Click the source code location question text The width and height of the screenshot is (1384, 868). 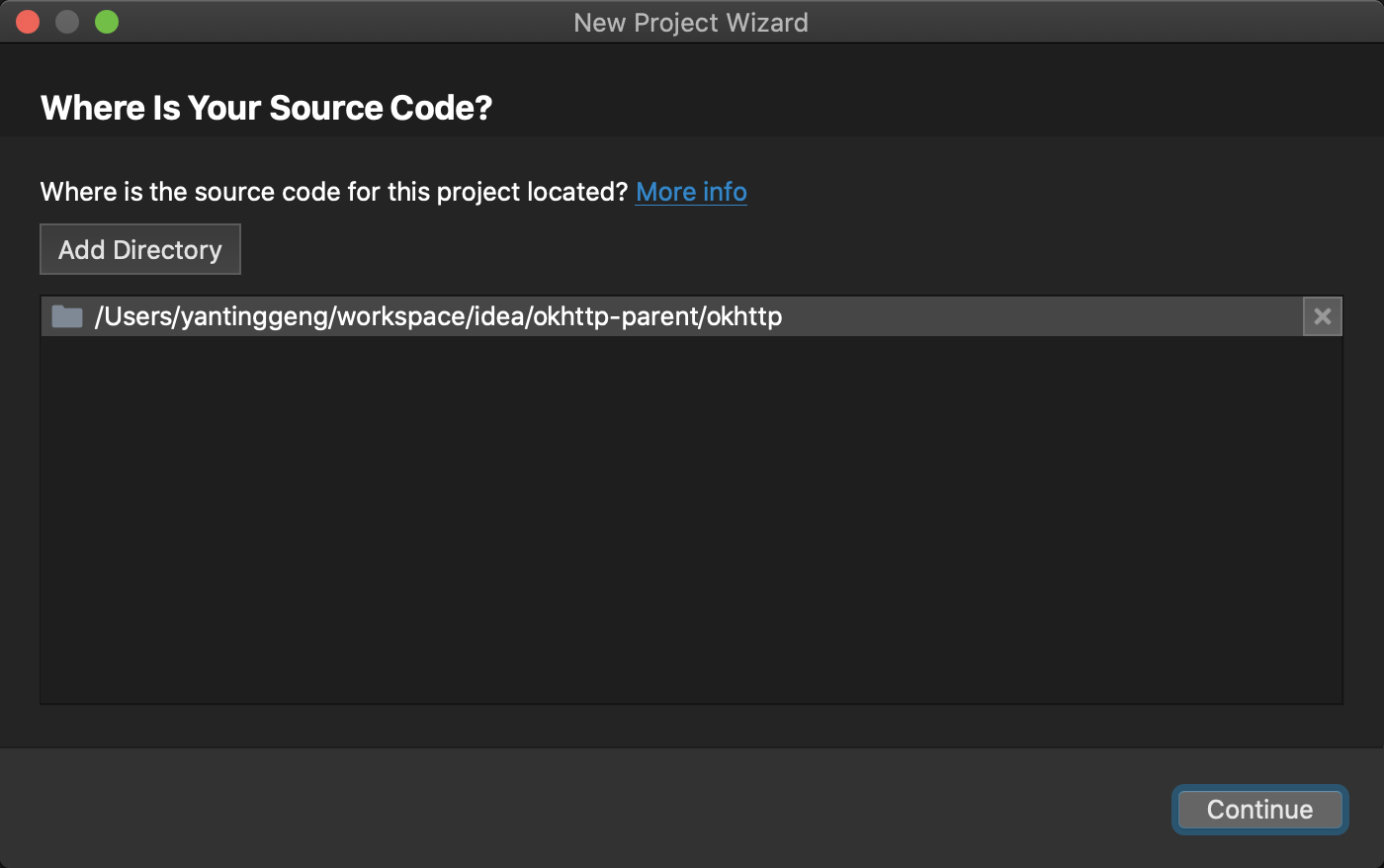point(333,192)
